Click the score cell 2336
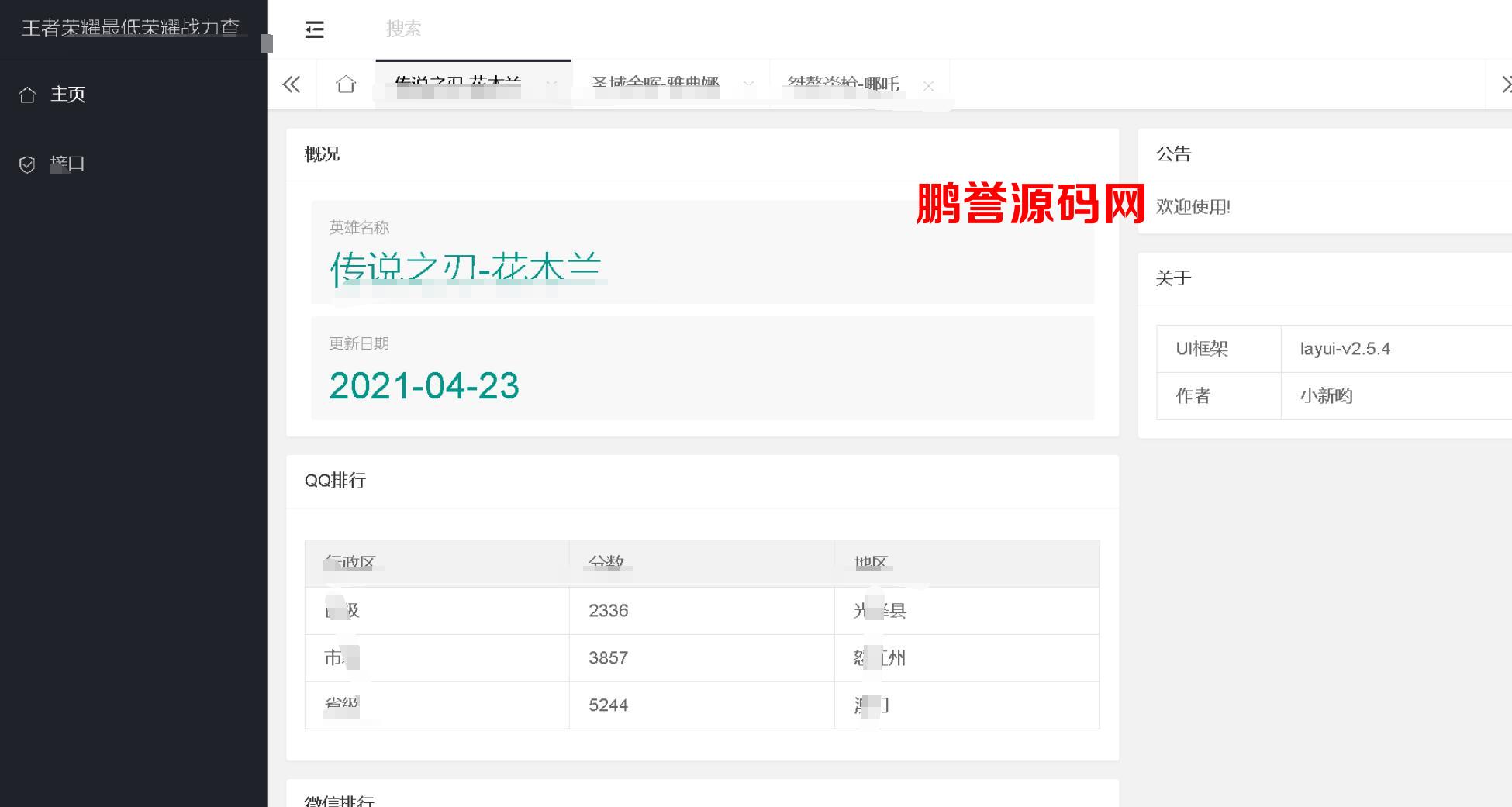 point(702,611)
